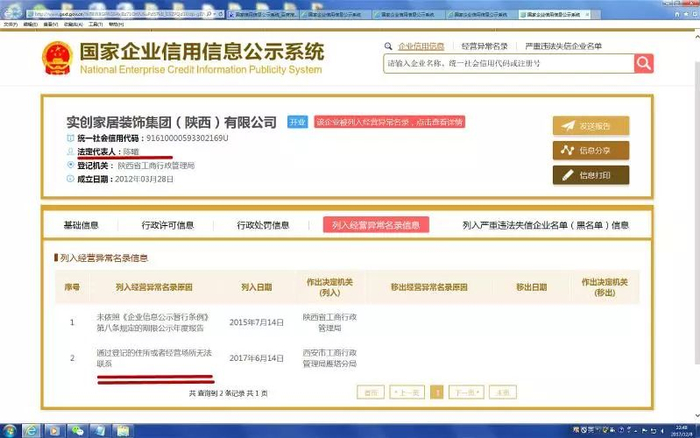Click the red abnormal-list warning badge
Screen dimensions: 700x438
389,122
